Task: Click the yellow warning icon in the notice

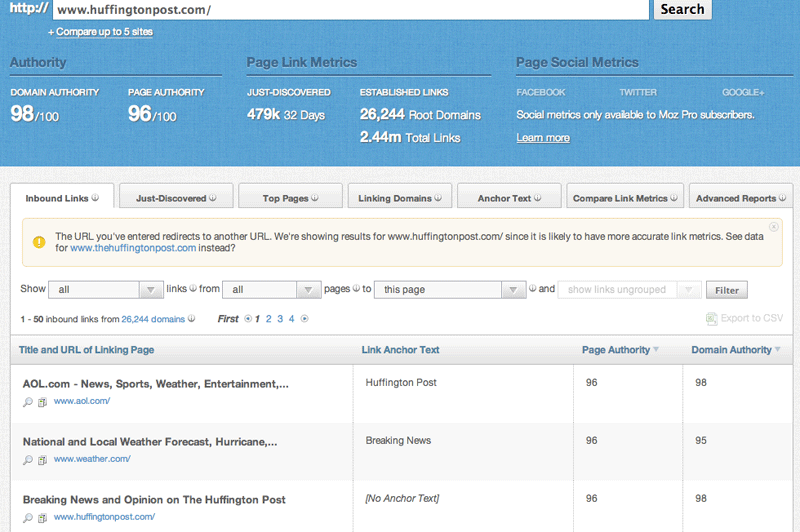Action: click(x=39, y=242)
